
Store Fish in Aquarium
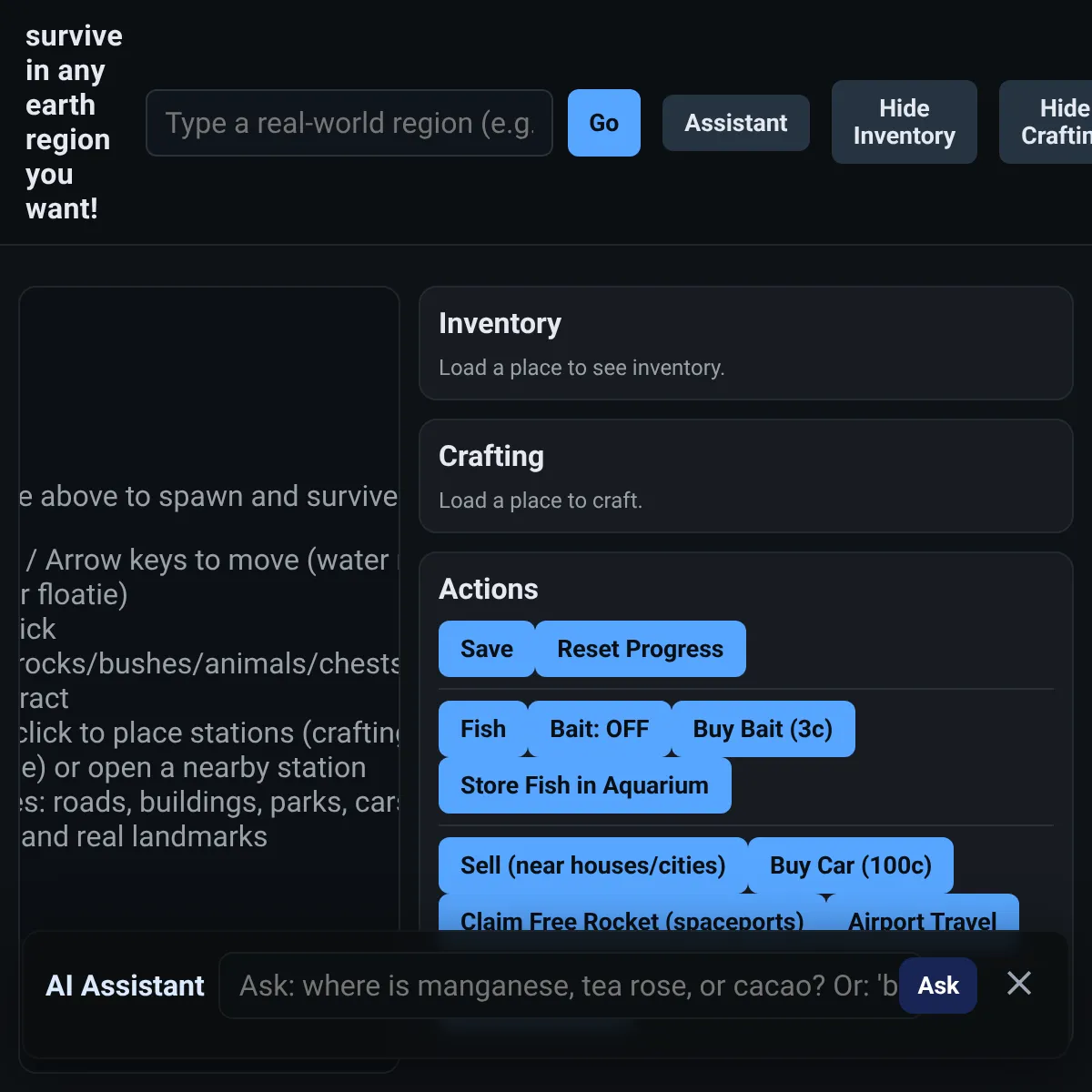tap(585, 785)
